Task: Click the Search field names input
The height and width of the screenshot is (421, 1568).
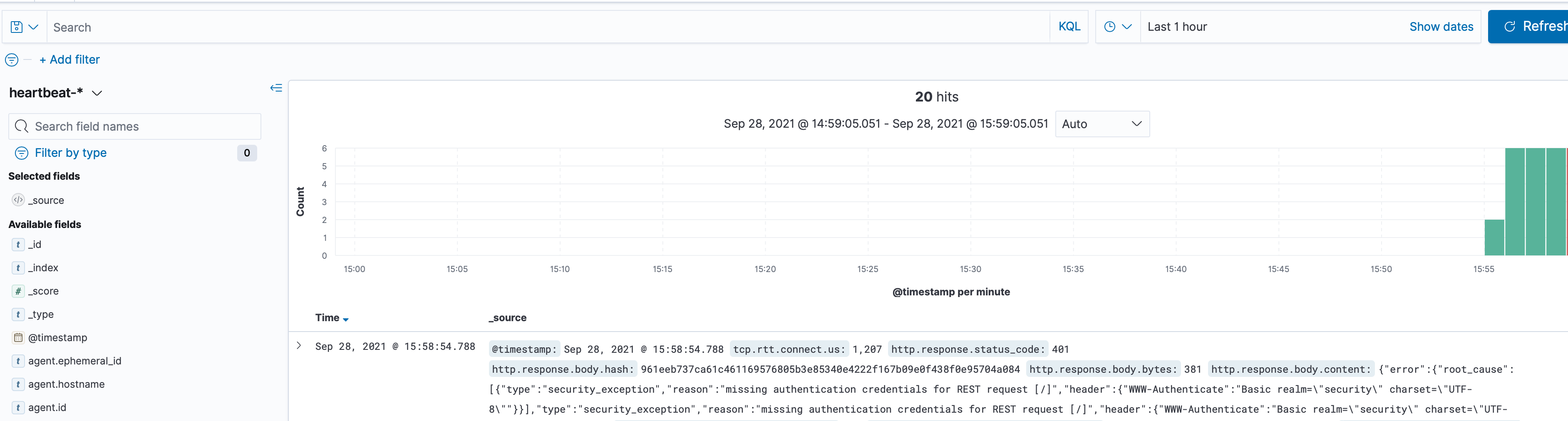Action: (x=134, y=126)
